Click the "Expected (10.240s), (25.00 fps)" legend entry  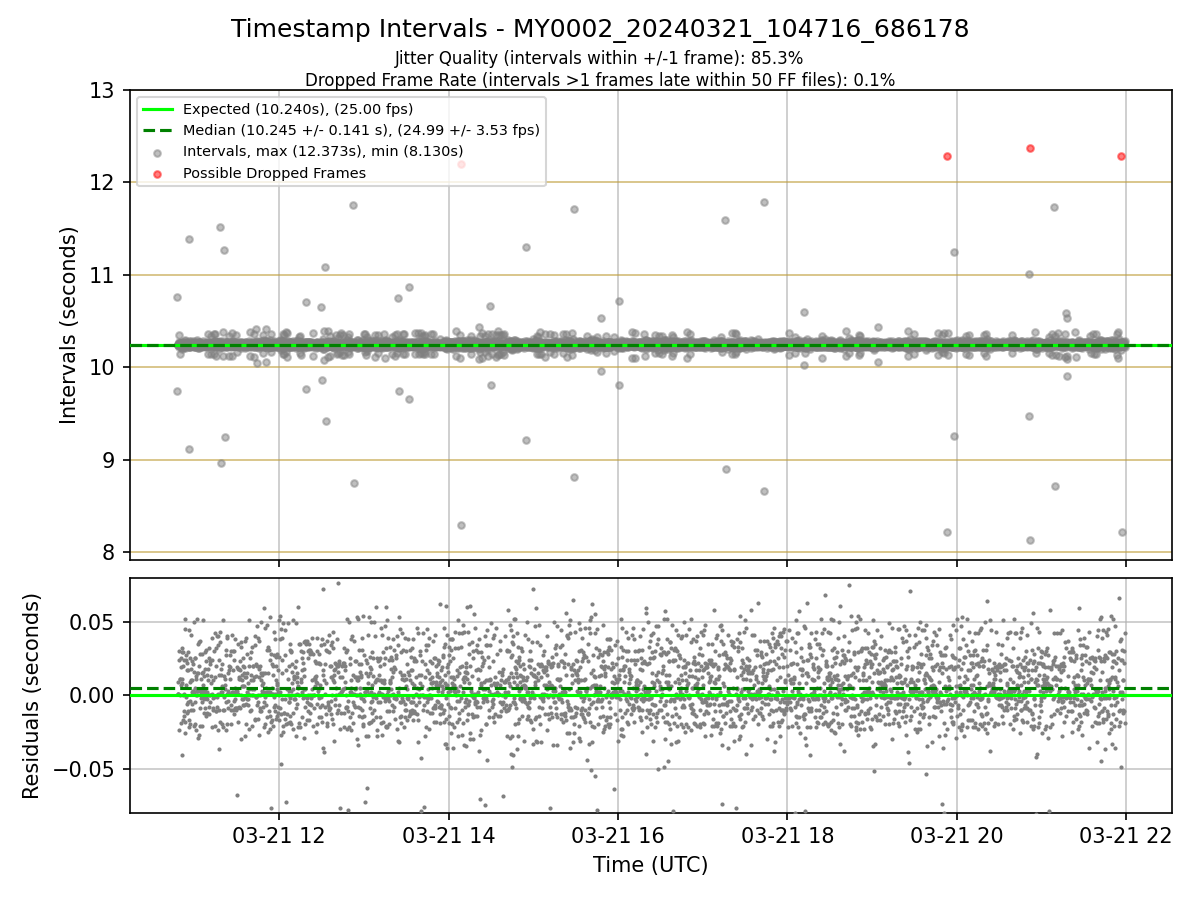(x=298, y=109)
